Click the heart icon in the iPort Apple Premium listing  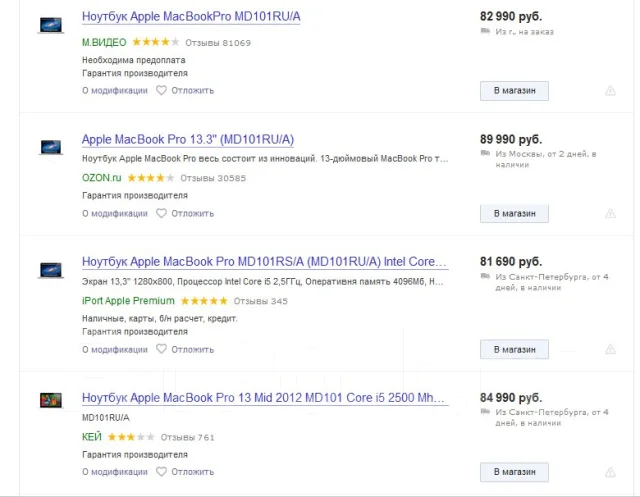161,349
